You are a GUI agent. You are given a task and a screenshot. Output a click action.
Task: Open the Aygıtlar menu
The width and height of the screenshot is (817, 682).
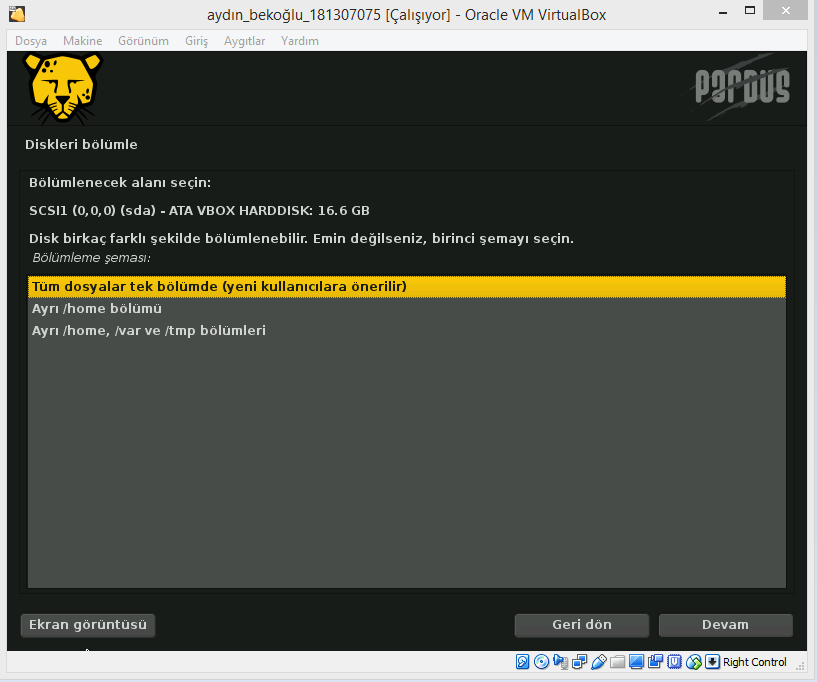tap(244, 41)
